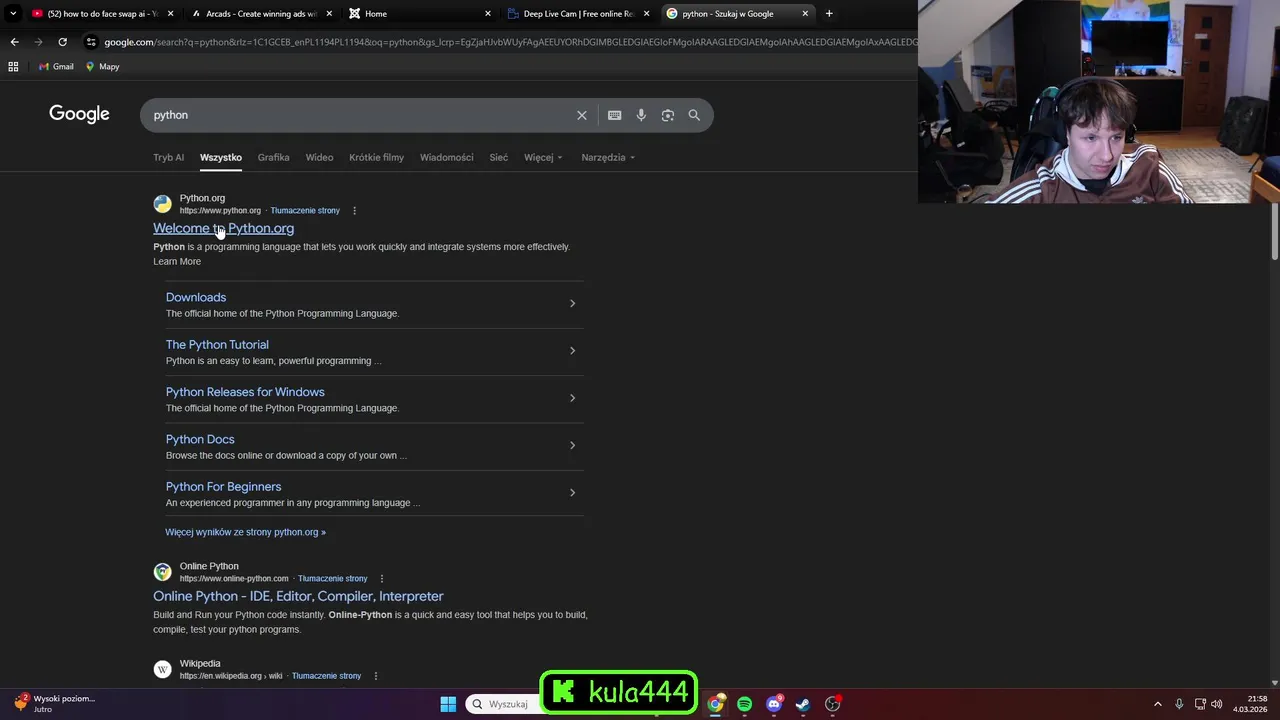Screen dimensions: 1280x720
Task: Start voice search with microphone icon
Action: (x=641, y=115)
